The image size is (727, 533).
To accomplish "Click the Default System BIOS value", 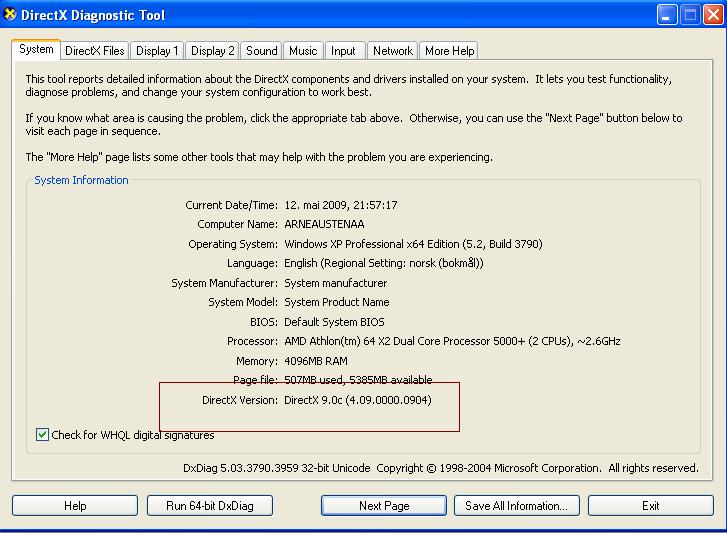I will [334, 322].
